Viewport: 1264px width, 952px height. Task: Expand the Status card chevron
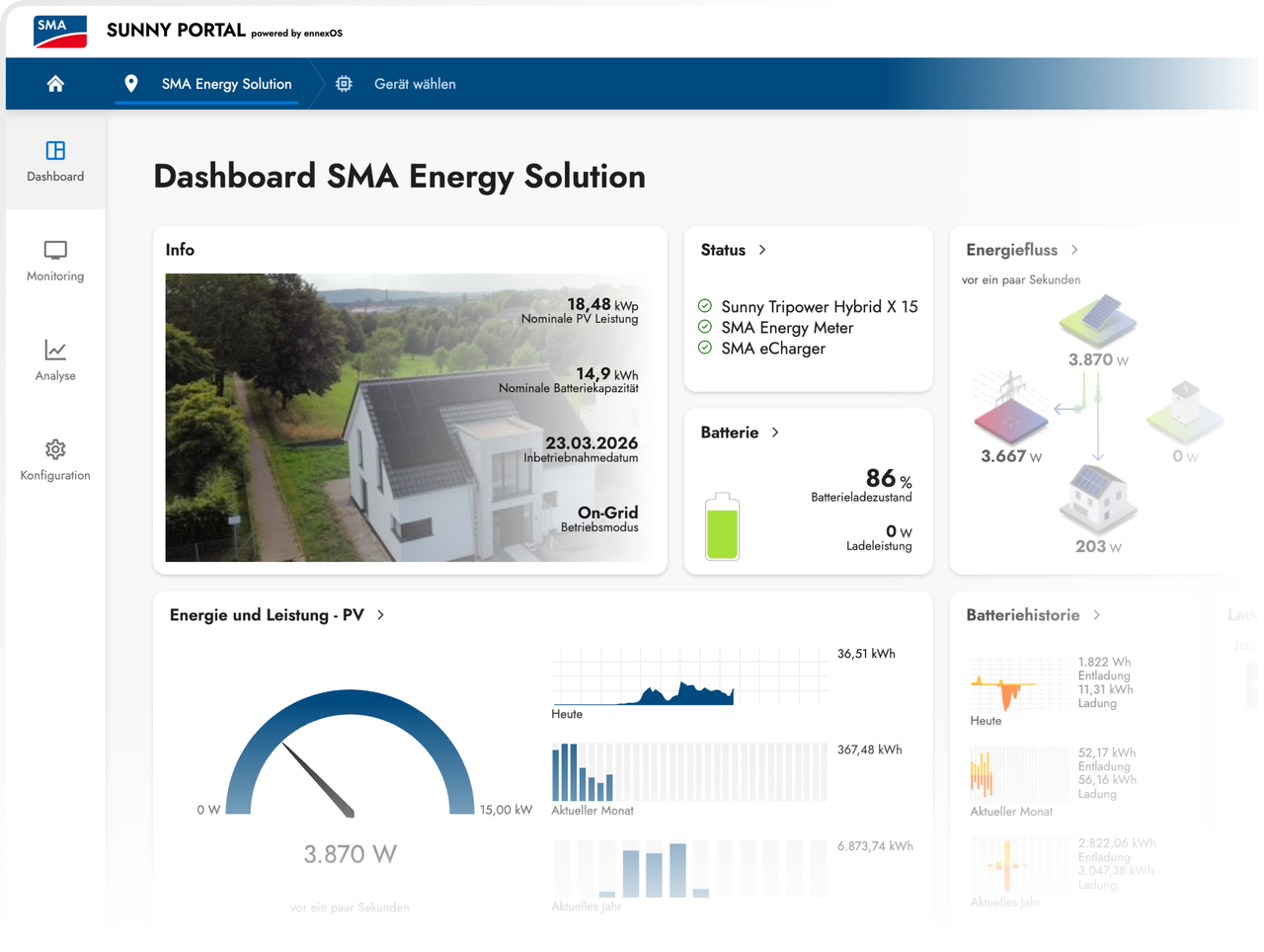762,250
